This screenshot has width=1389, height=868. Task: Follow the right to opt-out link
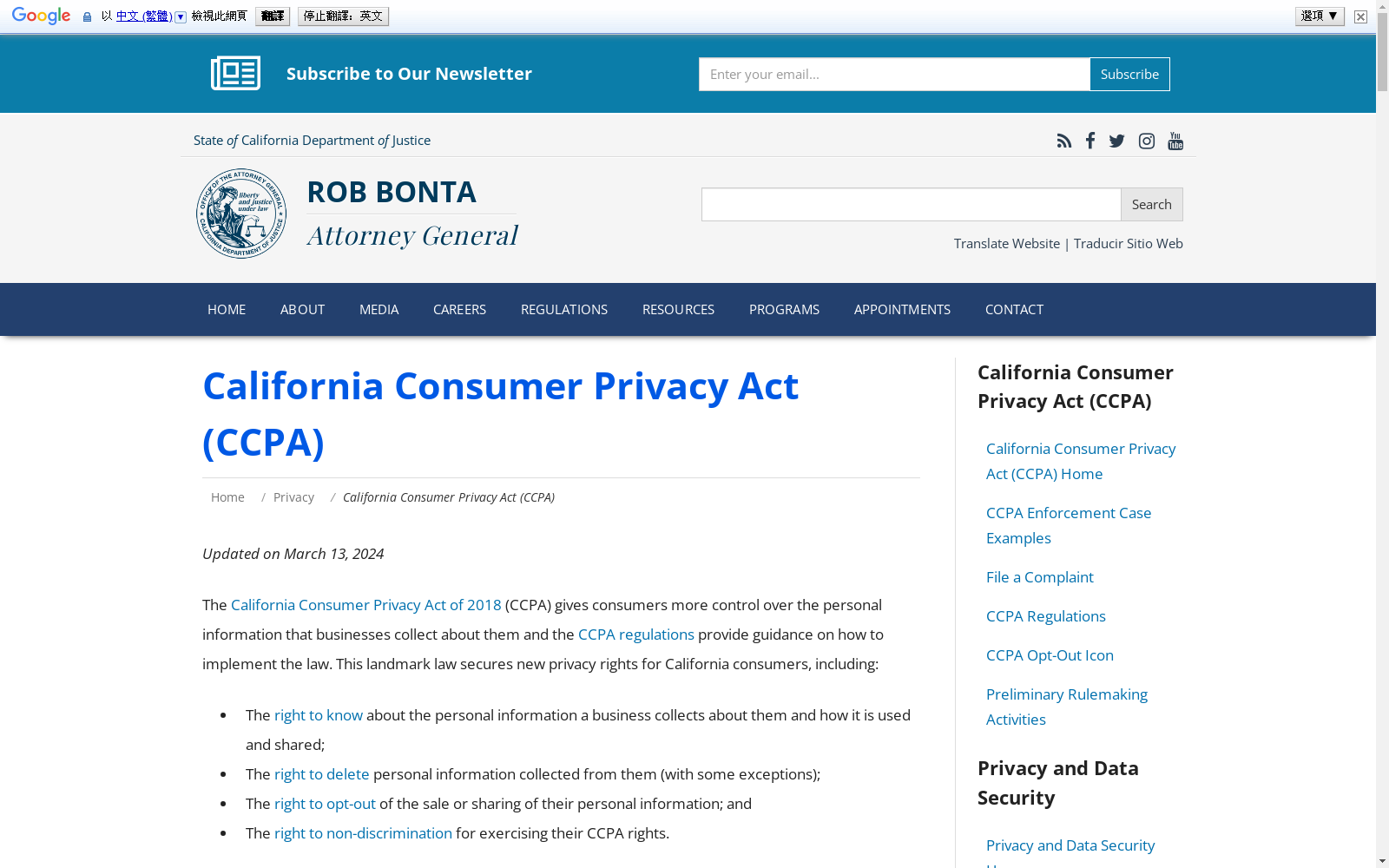coord(325,804)
